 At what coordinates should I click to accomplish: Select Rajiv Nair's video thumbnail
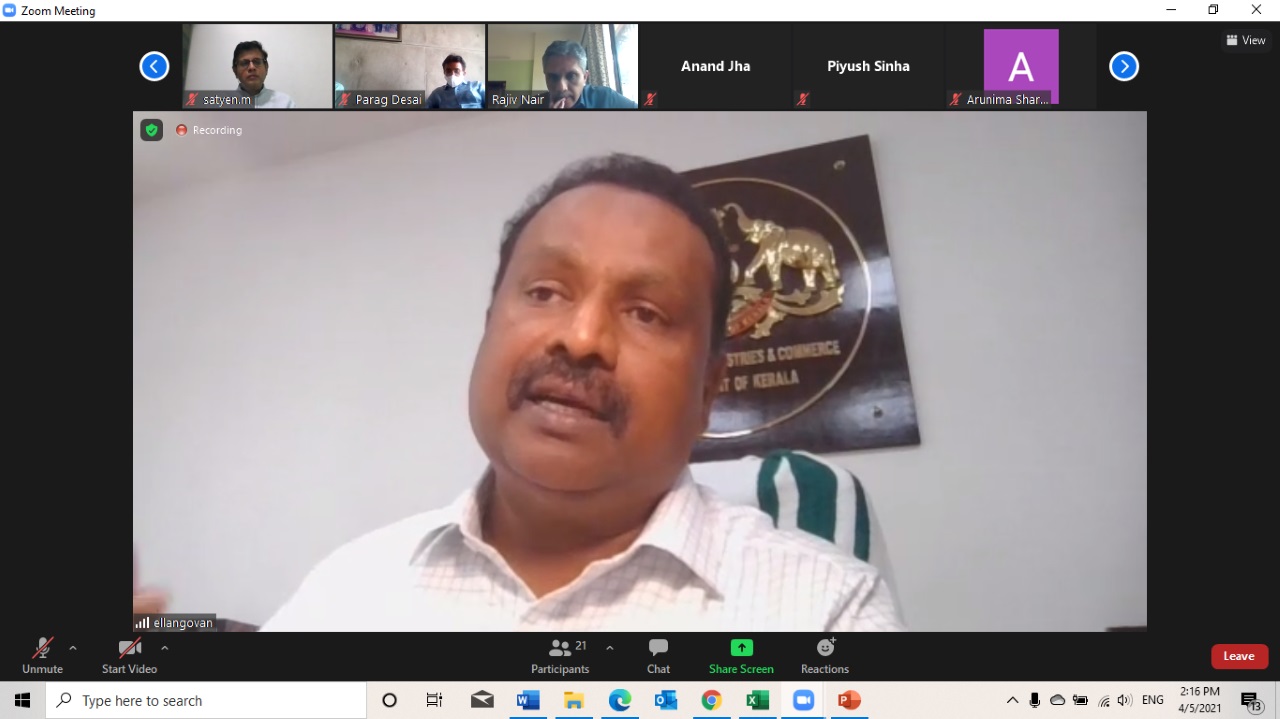562,66
